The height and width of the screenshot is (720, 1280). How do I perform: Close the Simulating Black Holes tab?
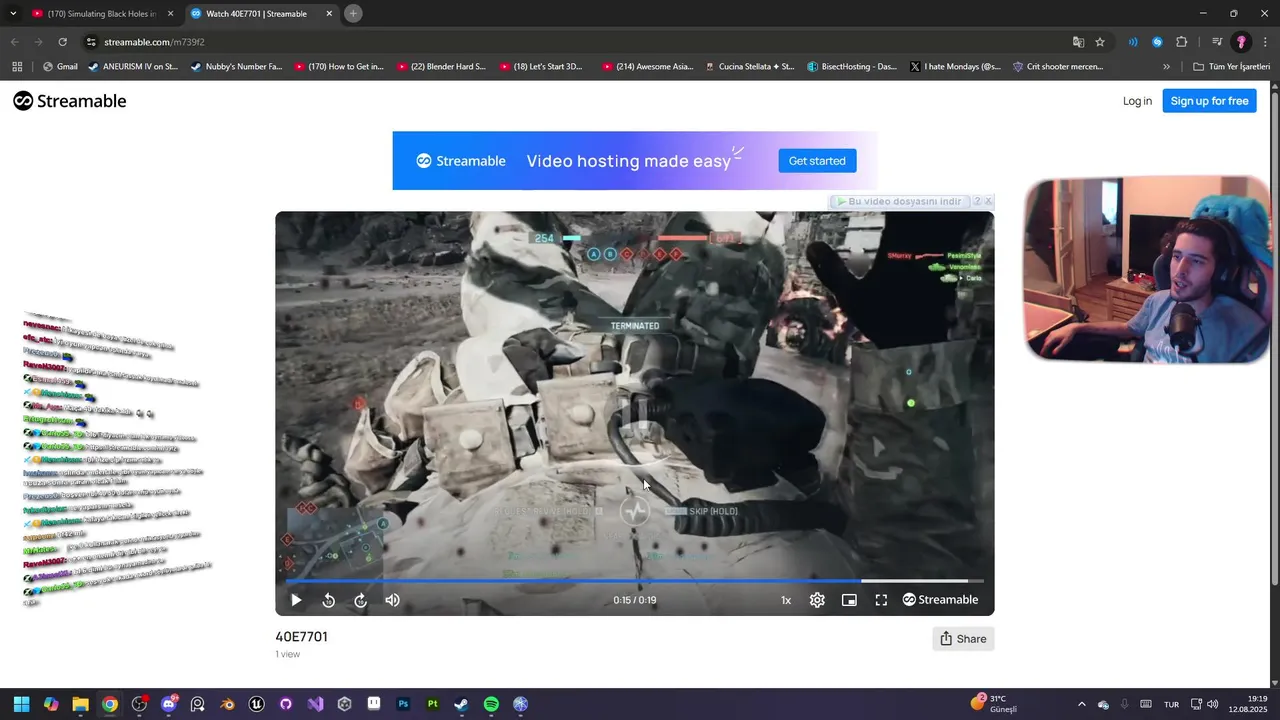170,14
